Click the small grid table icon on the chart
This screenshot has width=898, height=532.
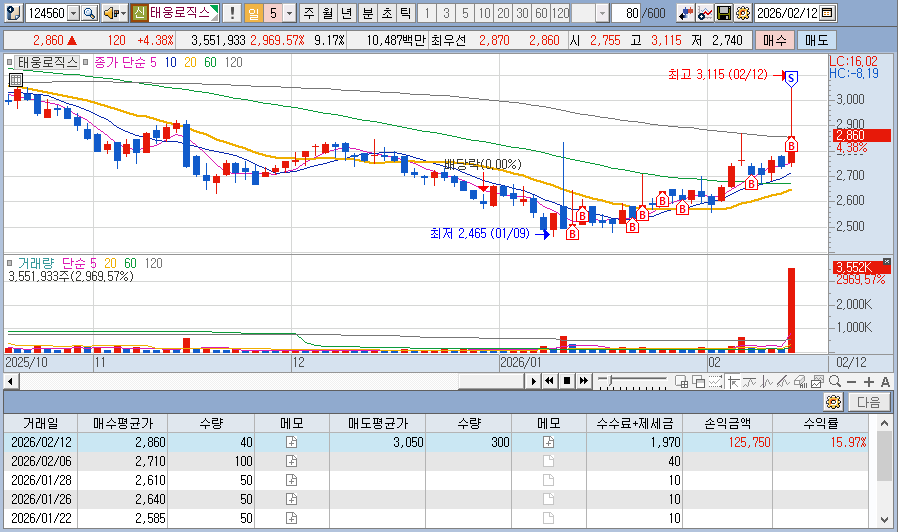point(15,80)
